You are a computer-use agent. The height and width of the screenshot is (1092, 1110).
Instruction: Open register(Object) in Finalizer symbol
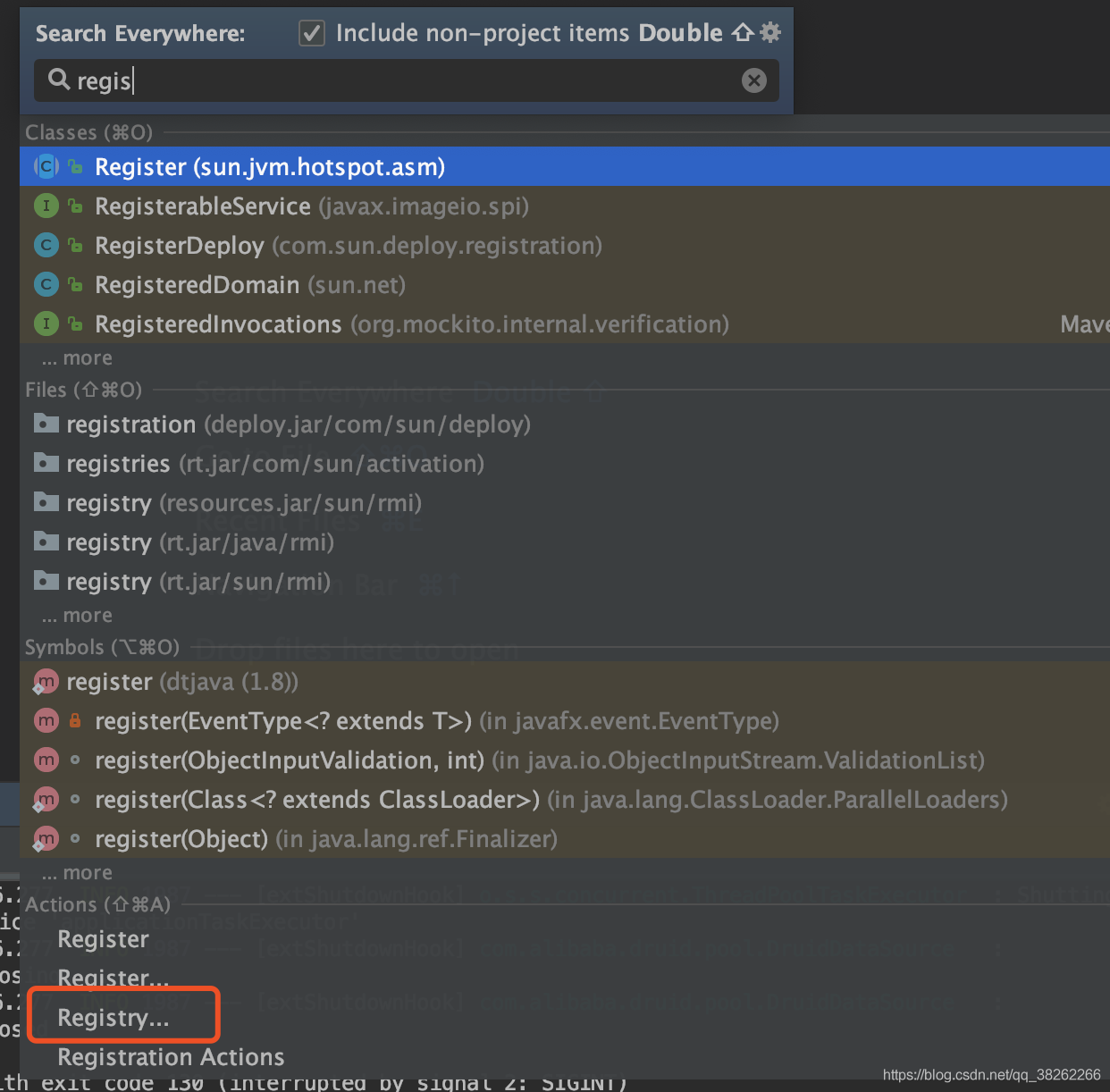click(565, 838)
